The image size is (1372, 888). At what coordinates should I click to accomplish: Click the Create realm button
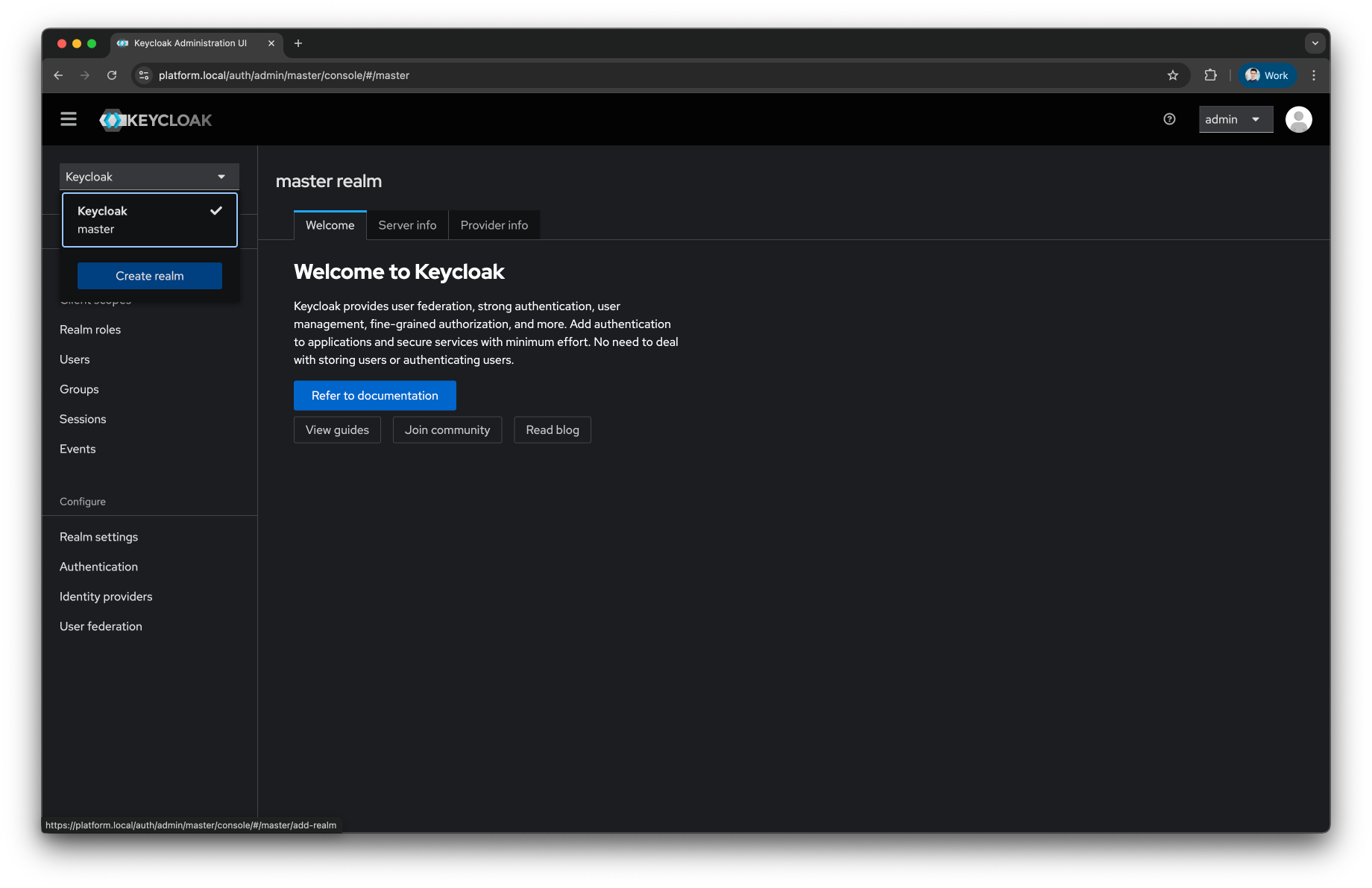tap(149, 275)
